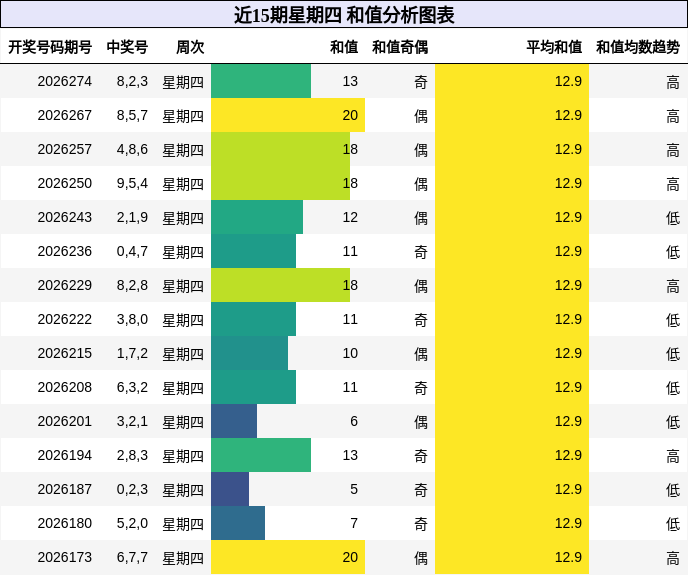Click the 偶 parity cell in row 2026201
This screenshot has height=575, width=688.
tap(421, 422)
